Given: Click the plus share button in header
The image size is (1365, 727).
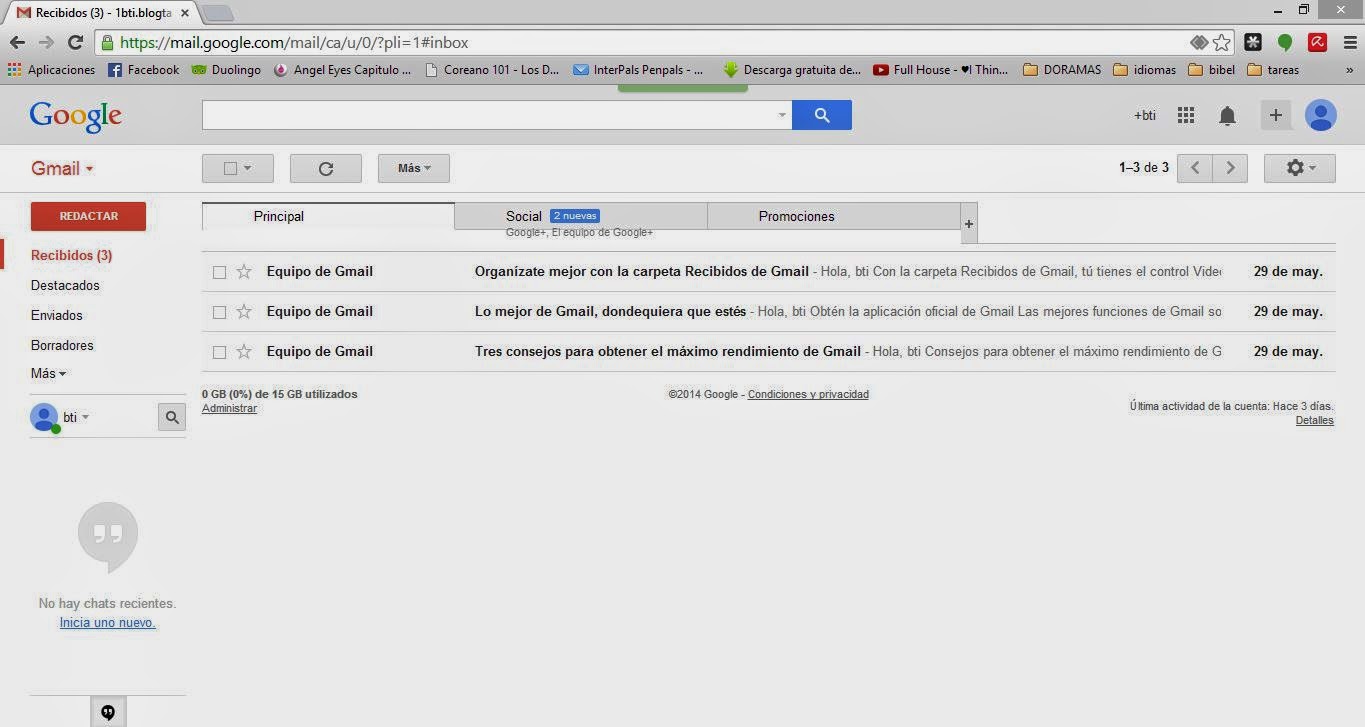Looking at the screenshot, I should click(1275, 115).
